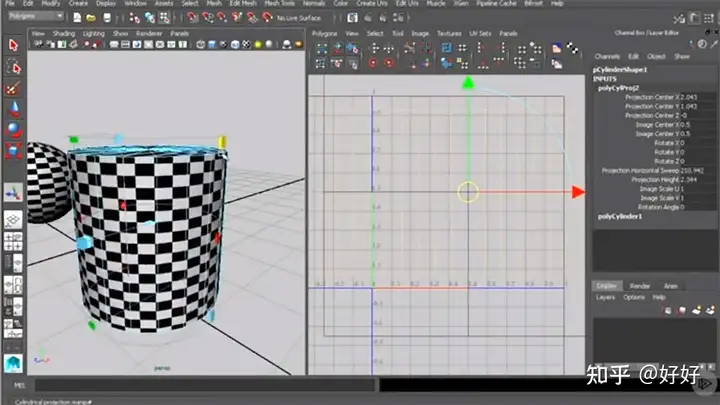Open the Channels menu in Channel Box
The image size is (720, 405).
click(x=607, y=56)
